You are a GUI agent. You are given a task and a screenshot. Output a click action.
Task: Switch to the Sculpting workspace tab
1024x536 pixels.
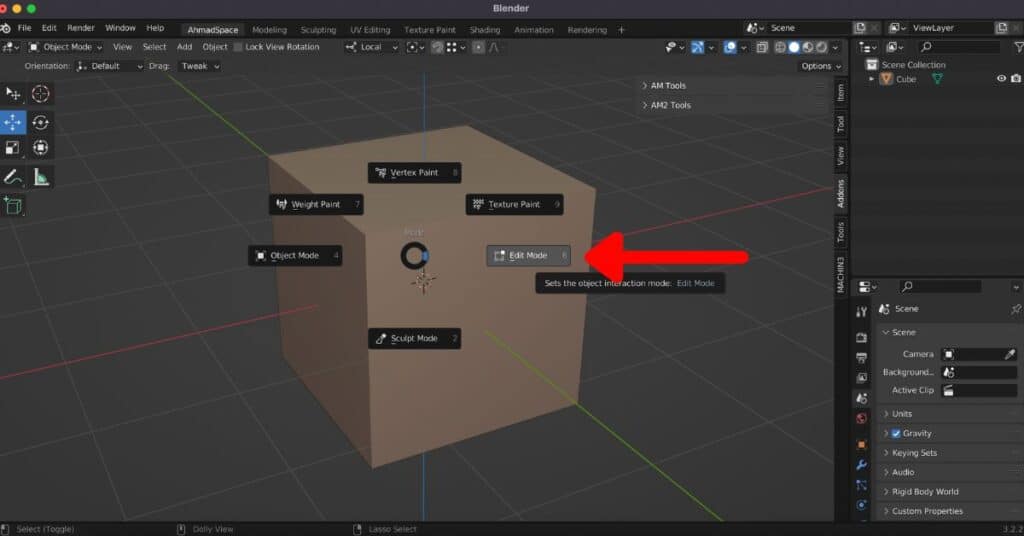[318, 30]
